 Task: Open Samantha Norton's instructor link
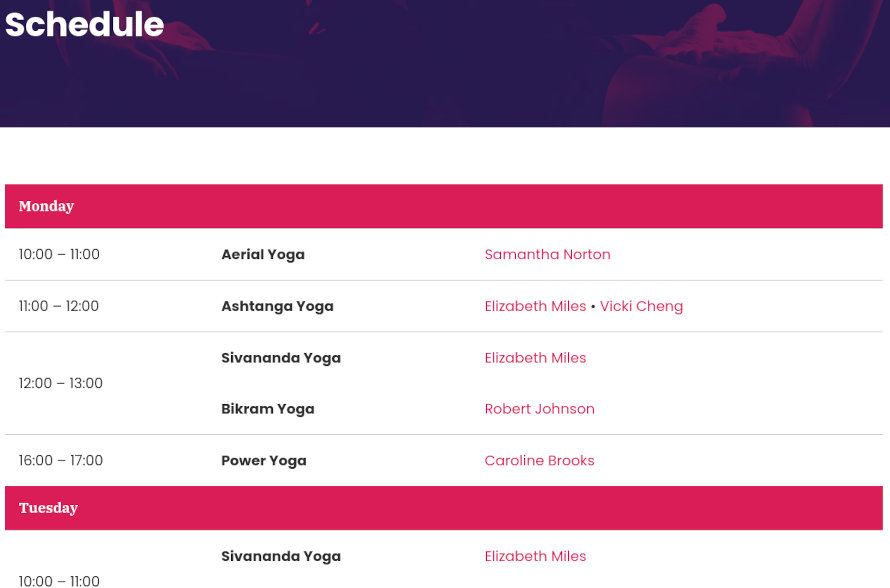point(547,254)
